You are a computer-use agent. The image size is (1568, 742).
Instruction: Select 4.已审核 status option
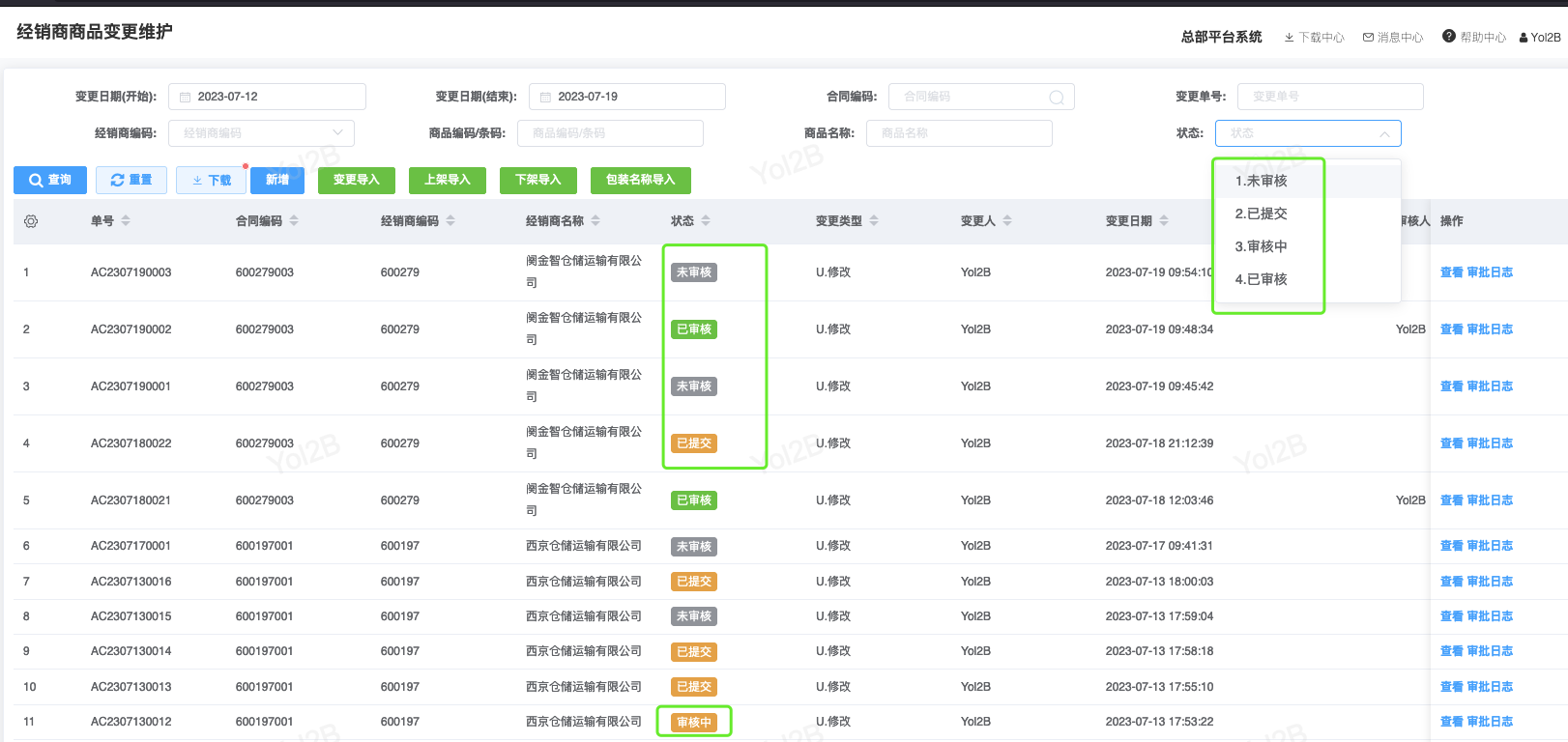1261,279
